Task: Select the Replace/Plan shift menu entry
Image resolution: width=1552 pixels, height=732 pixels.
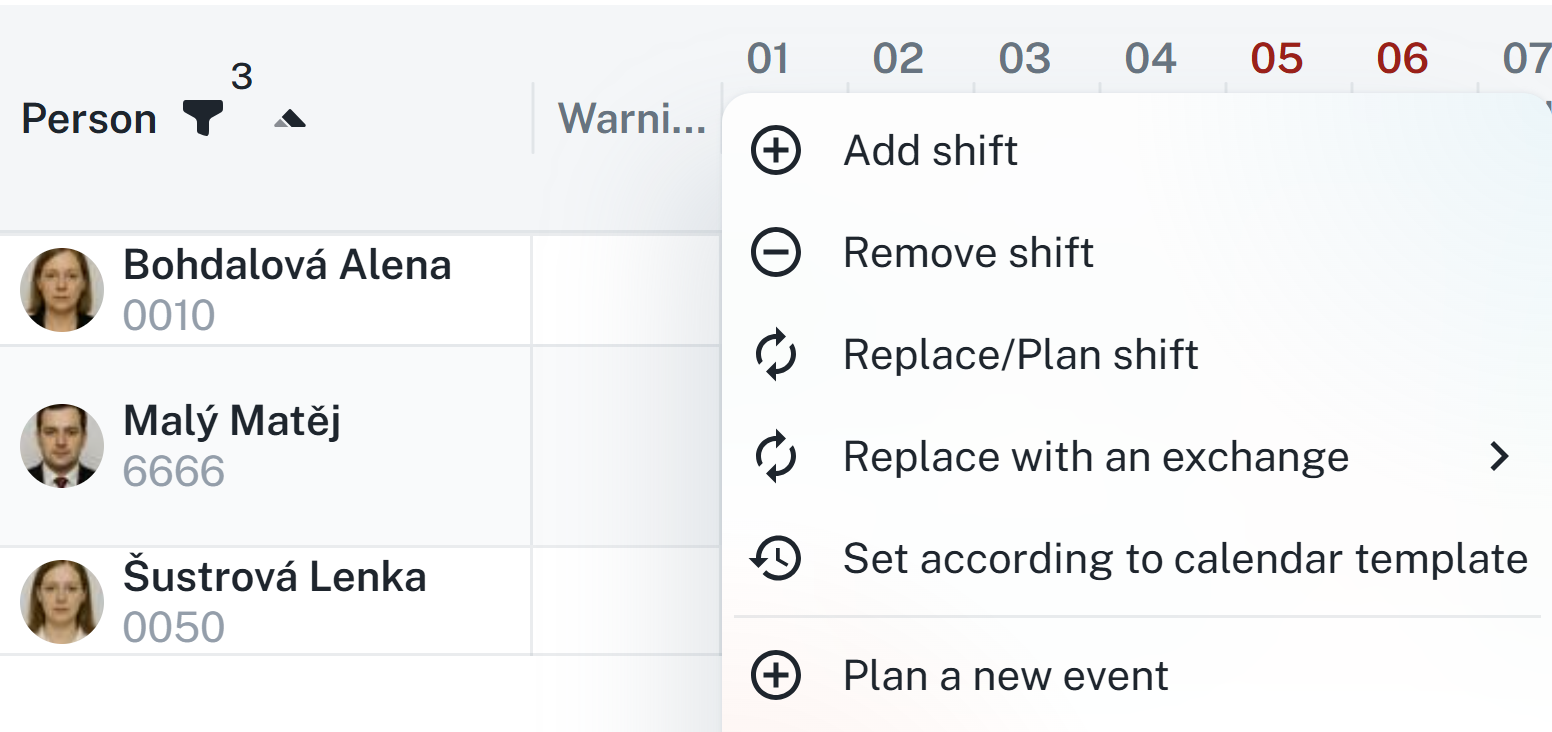Action: 1020,355
